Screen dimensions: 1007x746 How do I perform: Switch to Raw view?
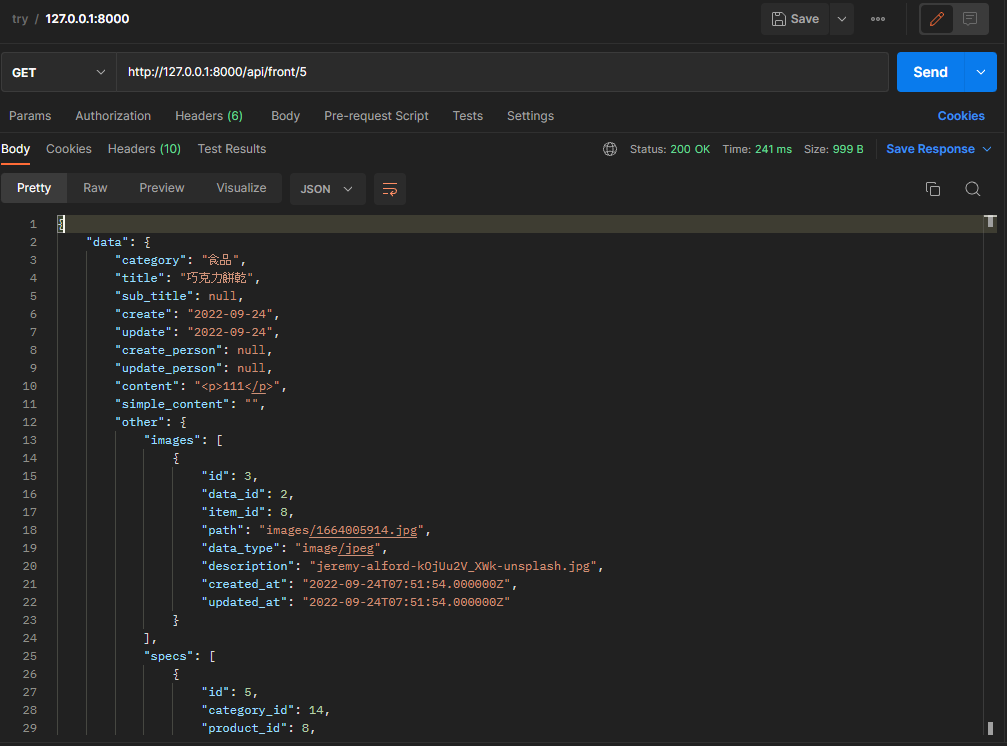coord(95,188)
